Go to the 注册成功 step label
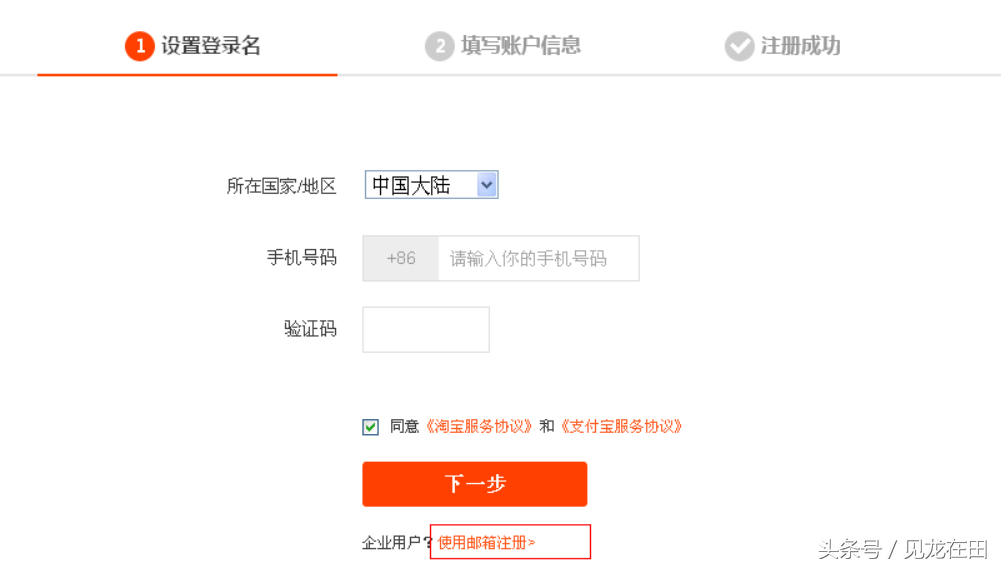This screenshot has width=1002, height=568. [800, 46]
